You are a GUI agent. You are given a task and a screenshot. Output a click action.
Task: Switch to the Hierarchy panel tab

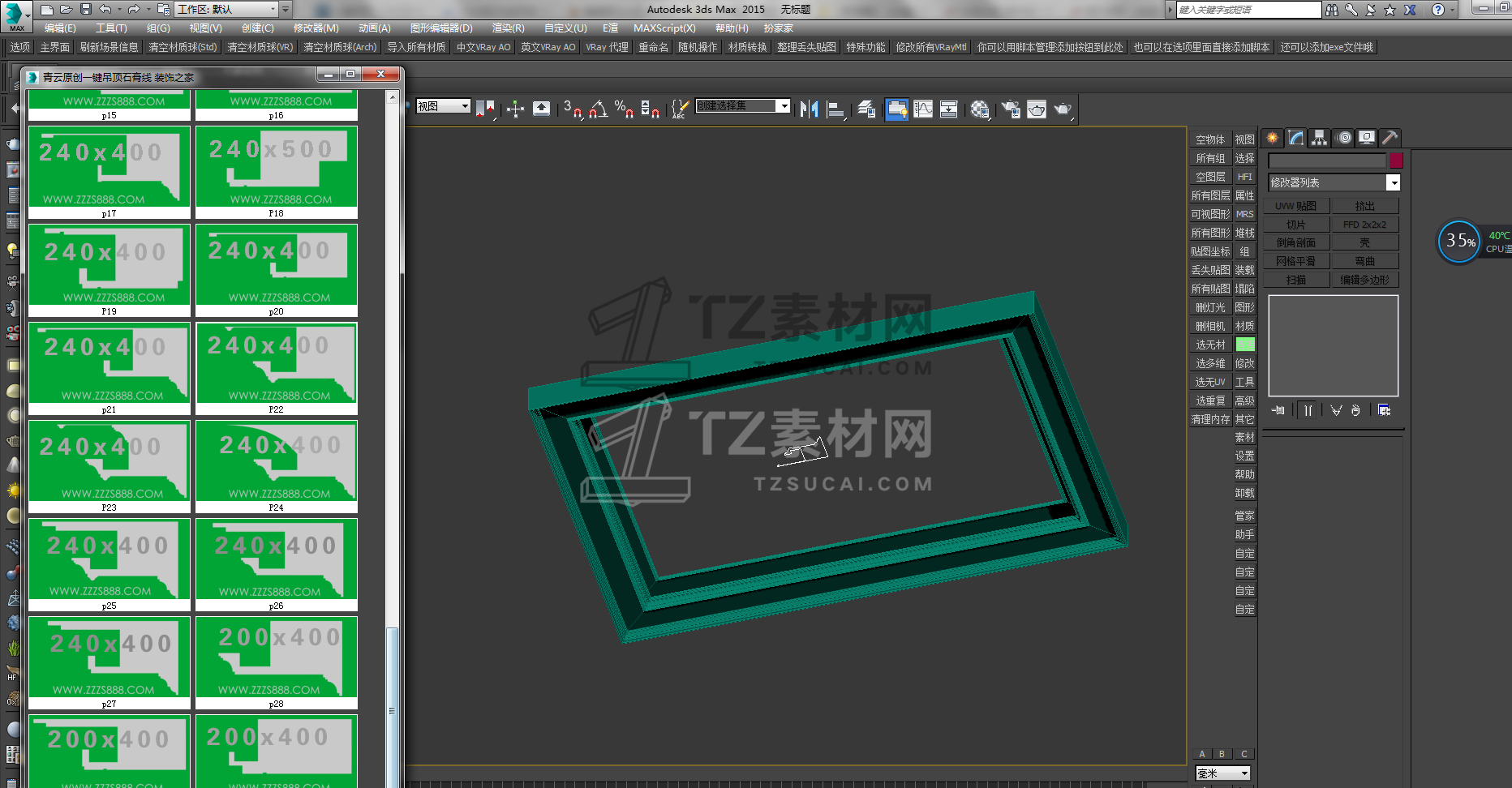[1319, 138]
